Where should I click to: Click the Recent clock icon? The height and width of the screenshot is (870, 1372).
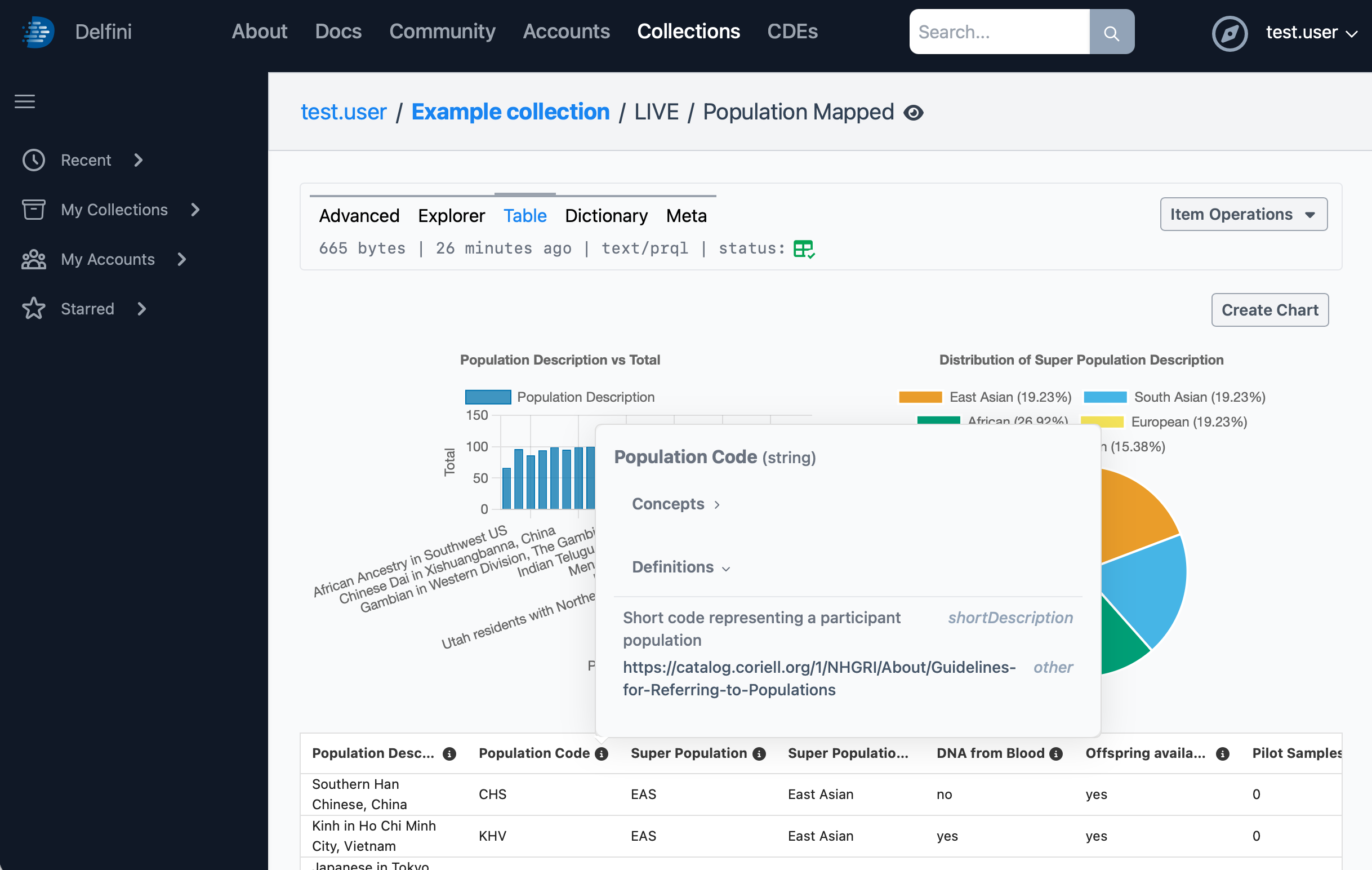[34, 160]
